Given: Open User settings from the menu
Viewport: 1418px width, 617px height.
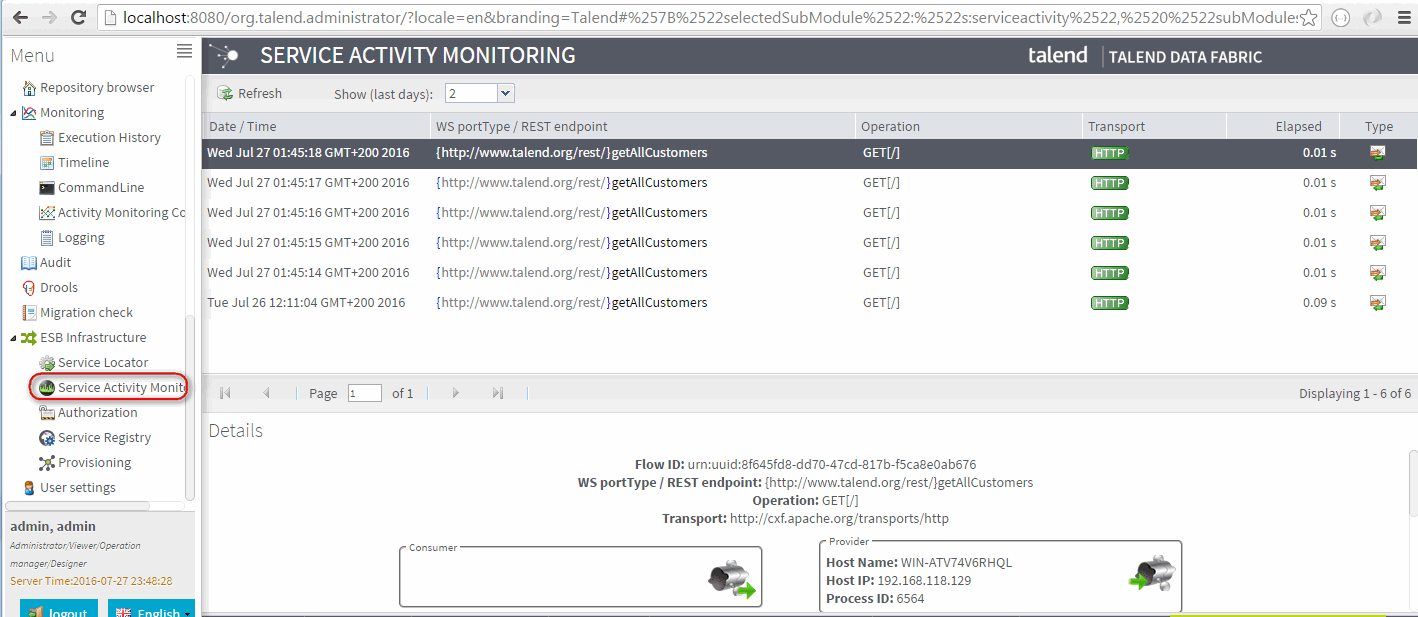Looking at the screenshot, I should [x=77, y=488].
